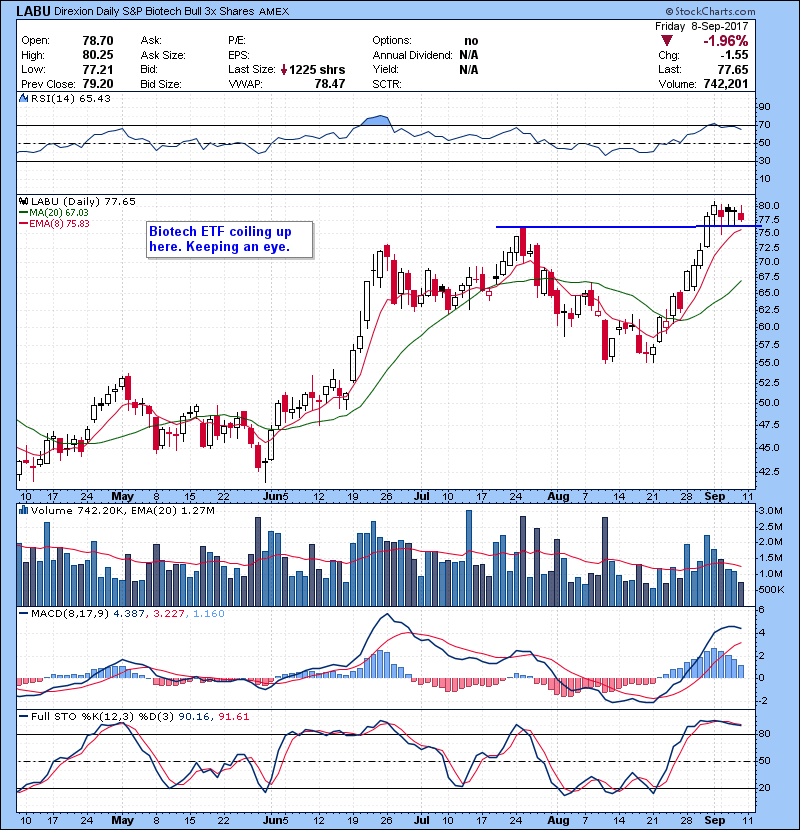This screenshot has height=830, width=800.
Task: Click the red down triangle next to -1.96%
Action: (667, 41)
